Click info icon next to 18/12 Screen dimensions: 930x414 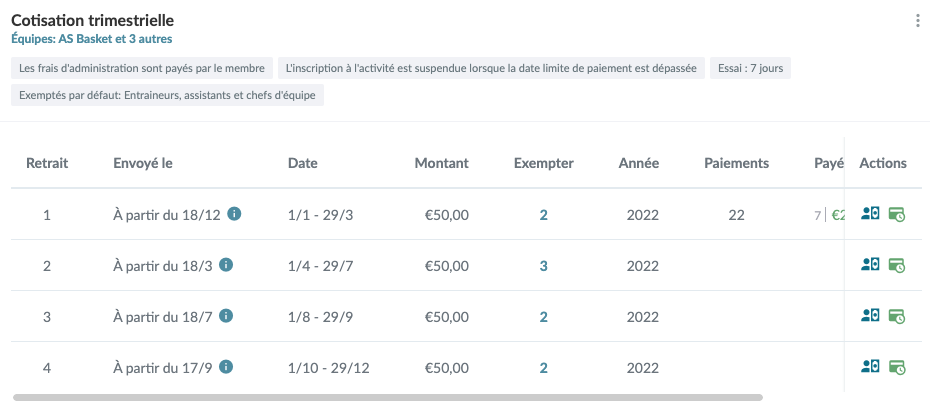[234, 214]
